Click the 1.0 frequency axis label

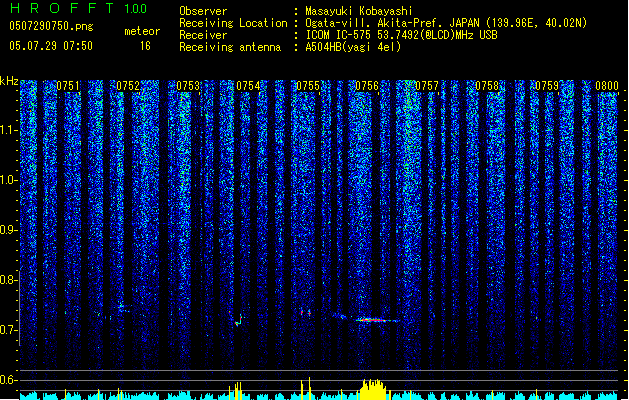pyautogui.click(x=9, y=180)
